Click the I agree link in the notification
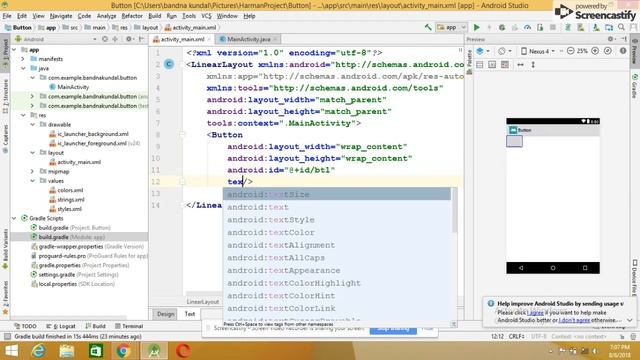Viewport: 640px width, 360px height. tap(536, 313)
